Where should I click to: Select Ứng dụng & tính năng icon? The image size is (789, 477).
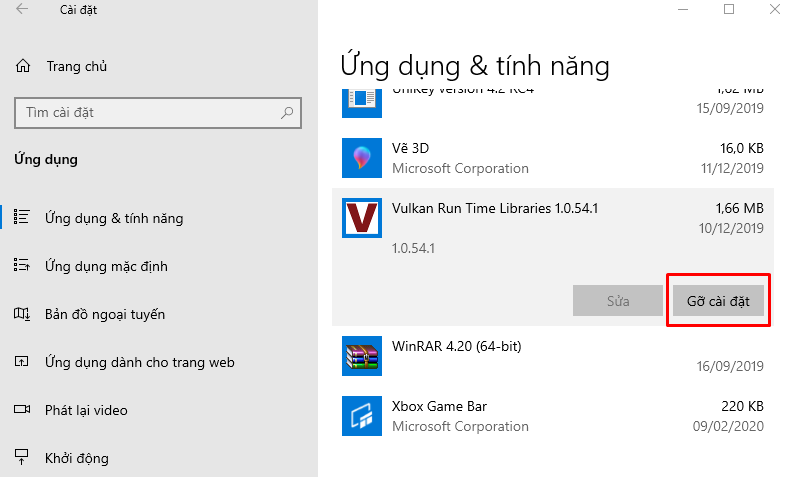coord(22,217)
